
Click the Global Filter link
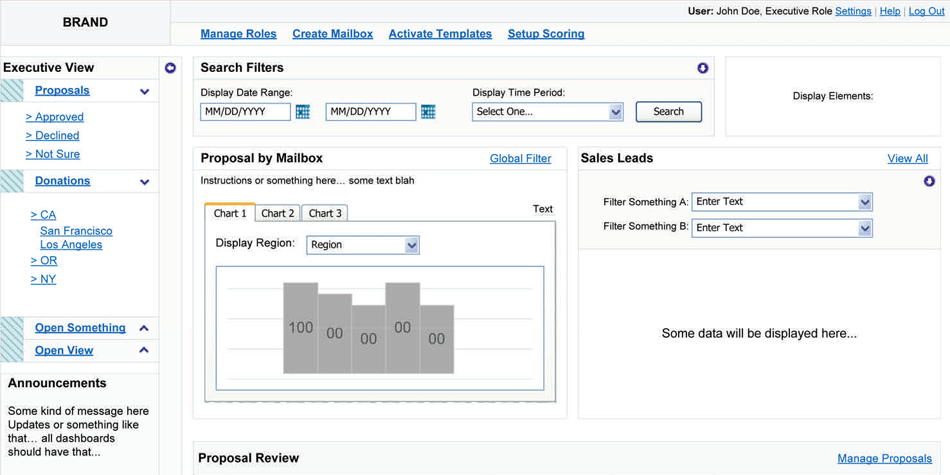[x=520, y=159]
